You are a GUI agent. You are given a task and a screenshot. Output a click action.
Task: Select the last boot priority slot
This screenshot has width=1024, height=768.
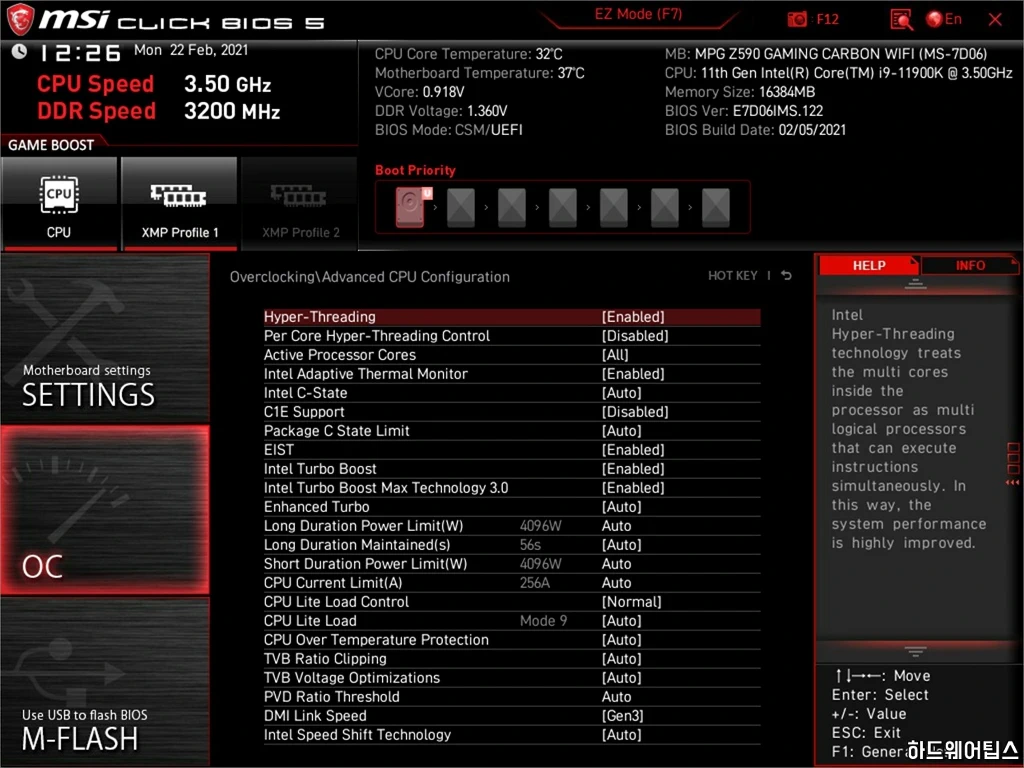pyautogui.click(x=716, y=208)
